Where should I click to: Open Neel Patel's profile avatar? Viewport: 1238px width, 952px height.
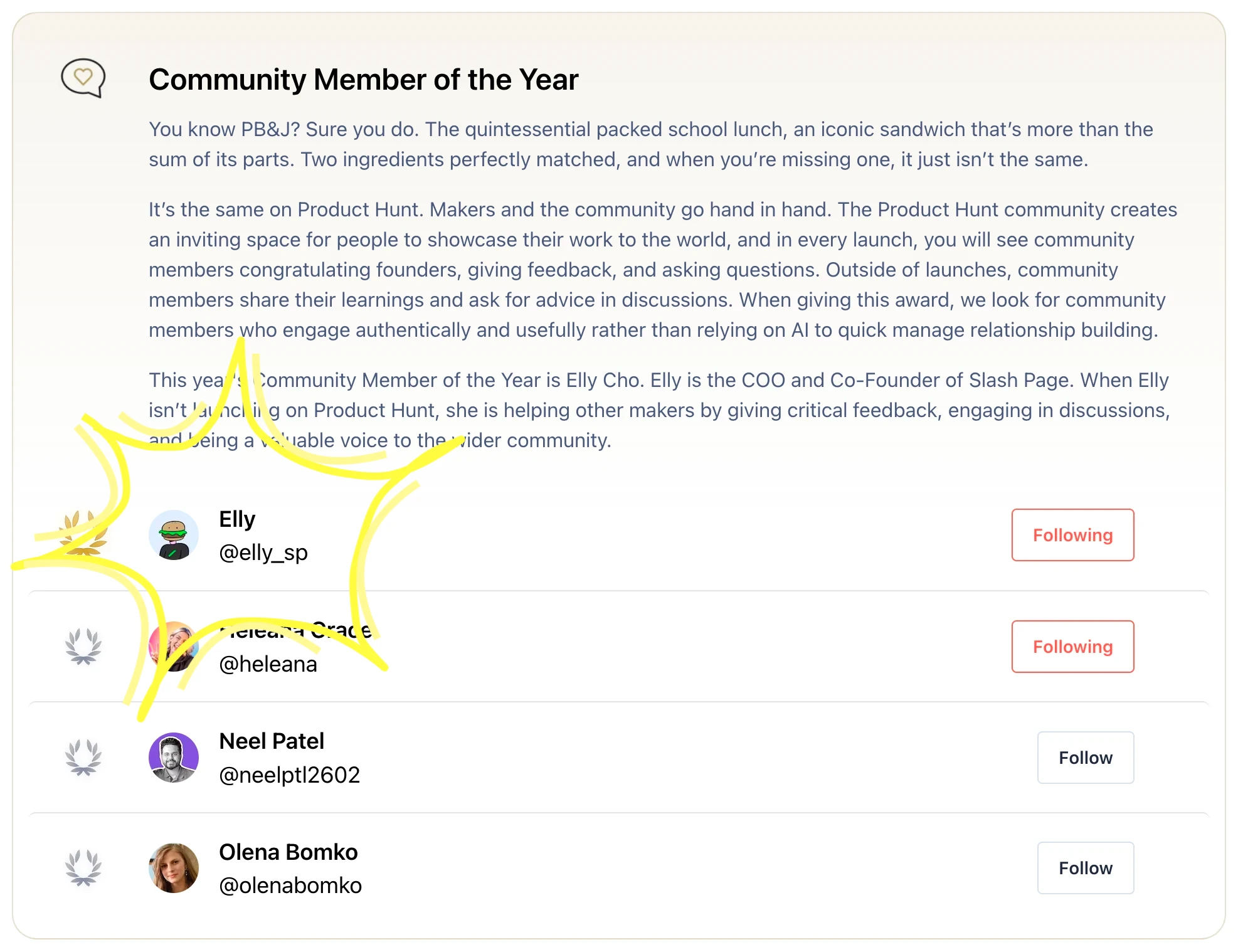174,758
